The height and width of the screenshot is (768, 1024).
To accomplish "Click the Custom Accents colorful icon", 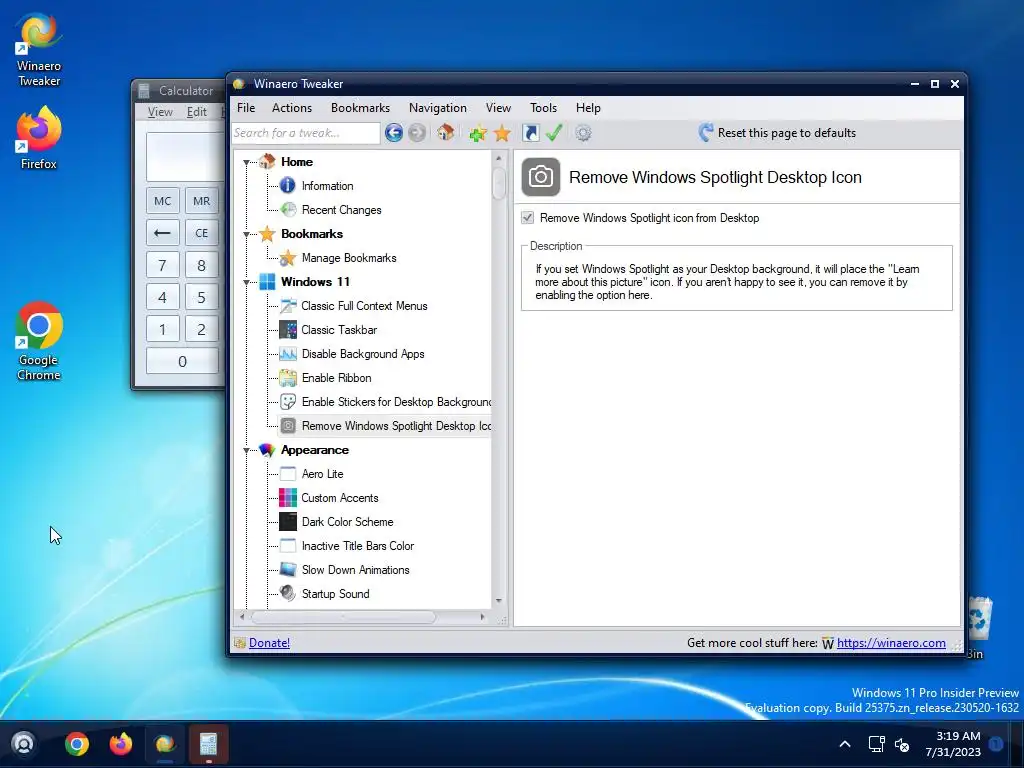I will tap(288, 498).
